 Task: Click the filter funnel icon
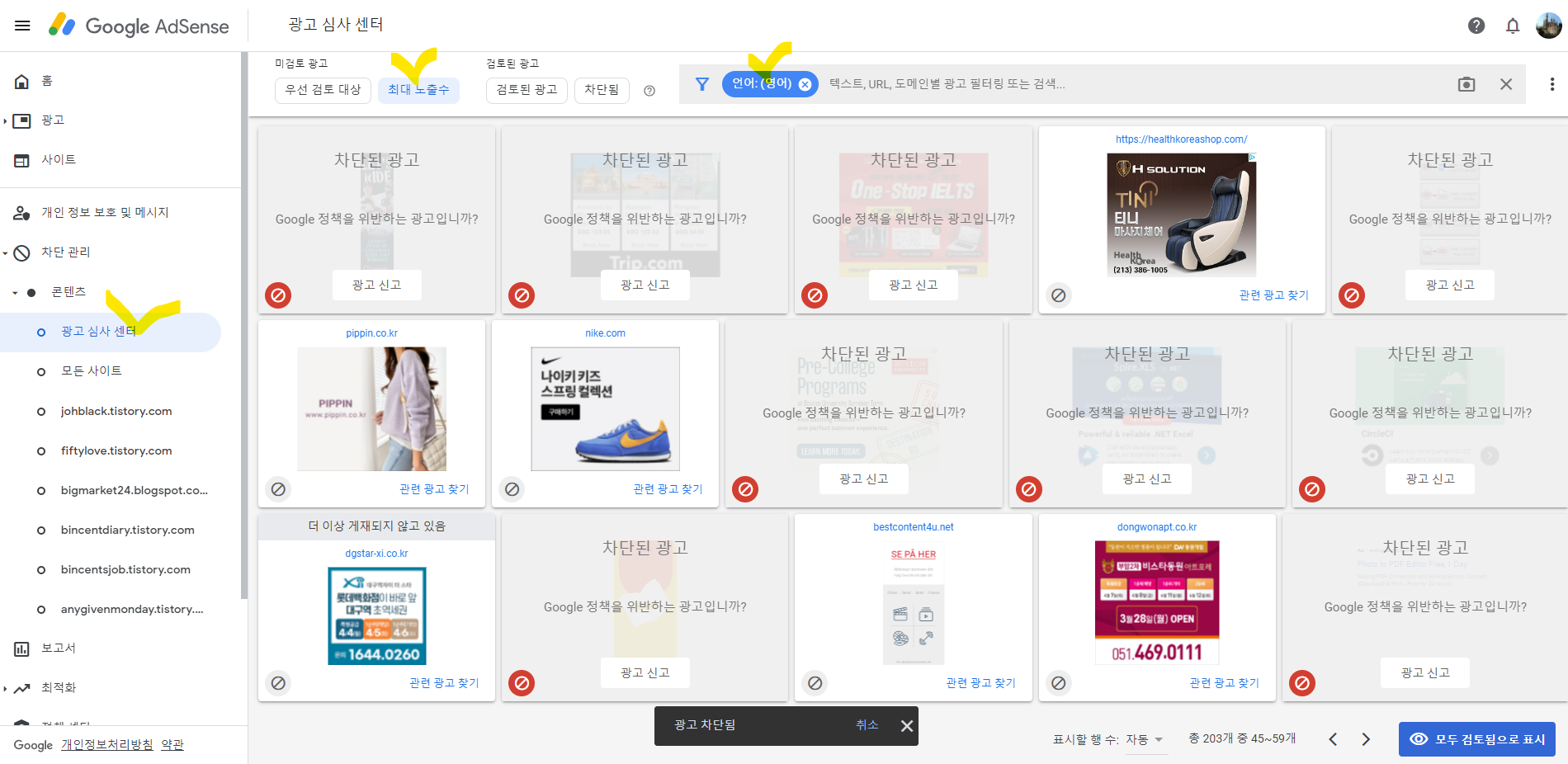click(702, 84)
